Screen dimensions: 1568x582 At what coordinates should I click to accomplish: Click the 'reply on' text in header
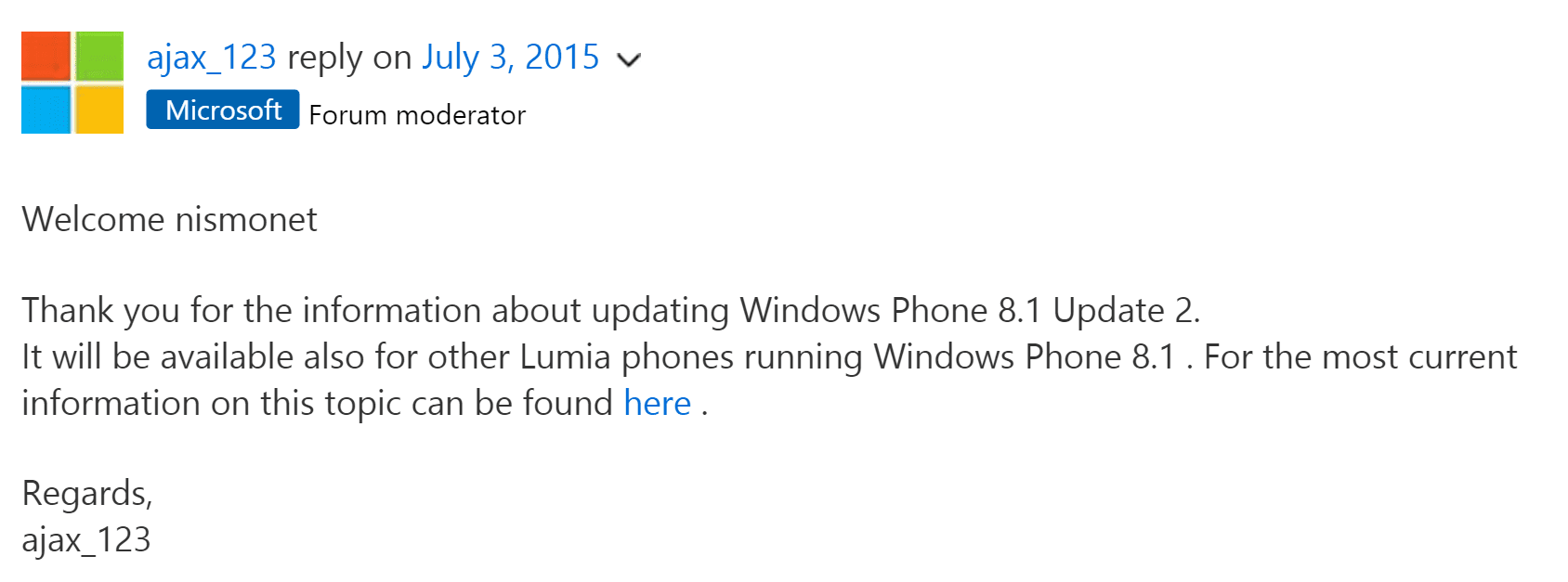tap(349, 58)
